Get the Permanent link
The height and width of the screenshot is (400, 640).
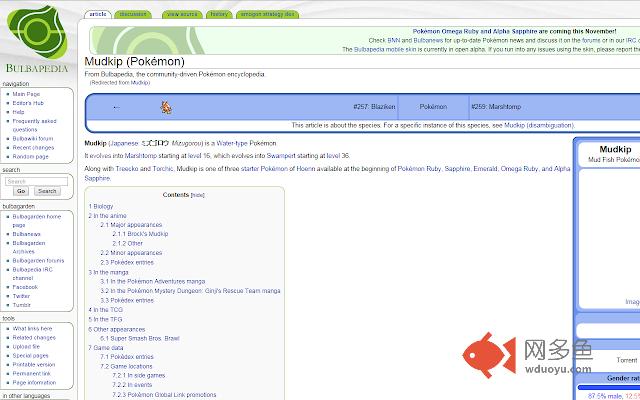(x=31, y=373)
